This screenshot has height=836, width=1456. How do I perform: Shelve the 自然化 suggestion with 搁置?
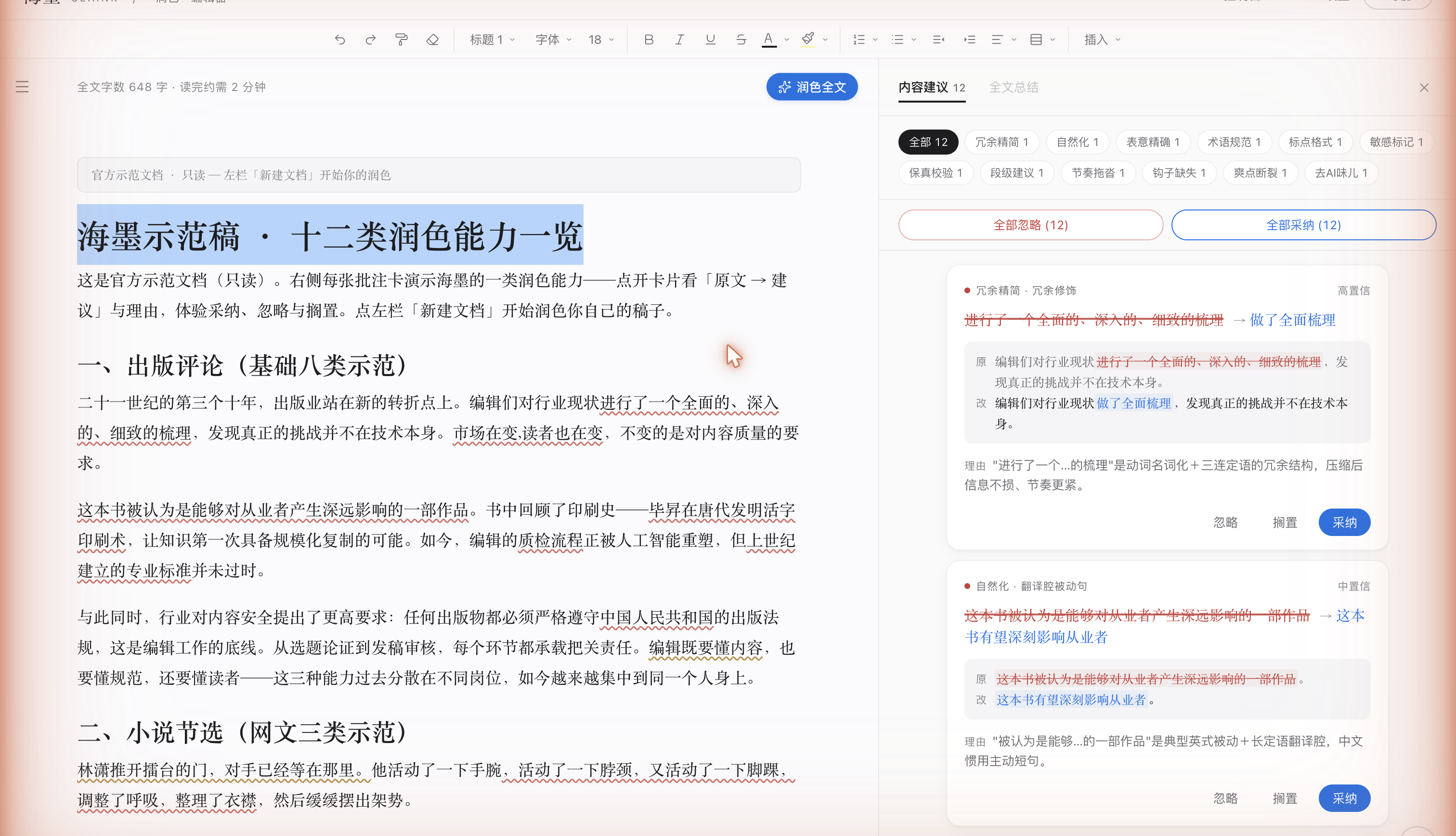point(1285,798)
